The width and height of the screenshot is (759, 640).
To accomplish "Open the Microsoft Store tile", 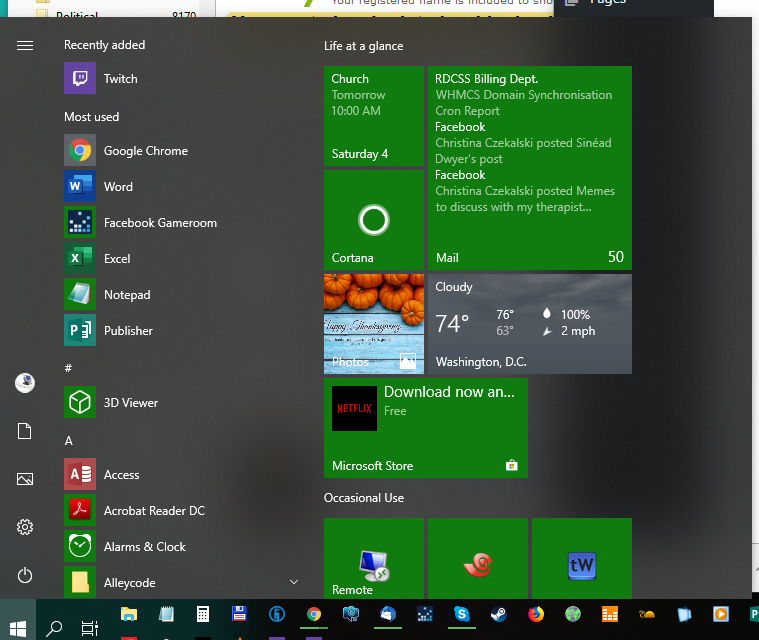I will point(426,428).
